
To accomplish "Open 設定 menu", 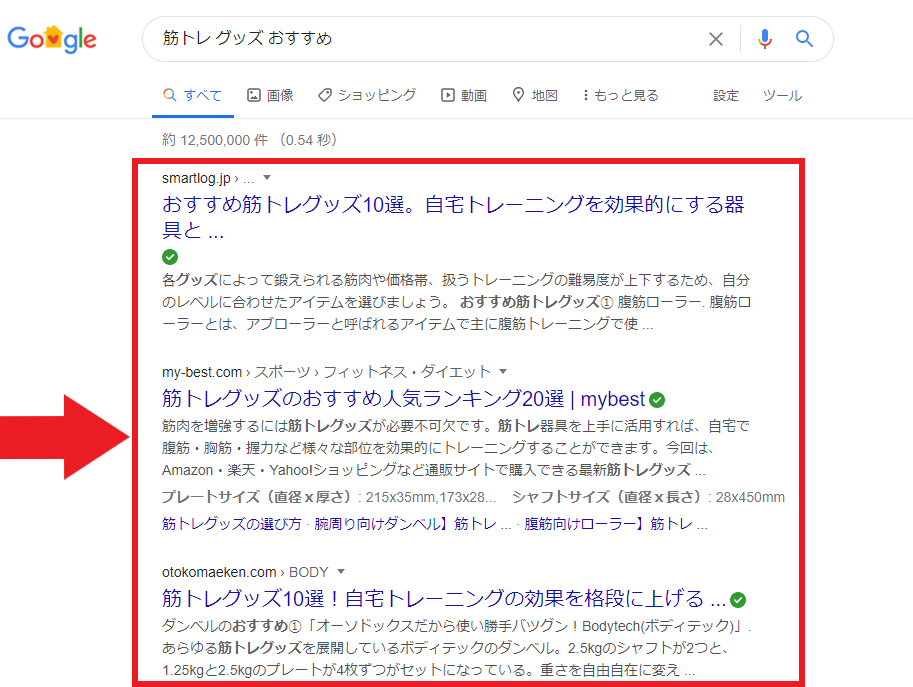I will click(726, 95).
